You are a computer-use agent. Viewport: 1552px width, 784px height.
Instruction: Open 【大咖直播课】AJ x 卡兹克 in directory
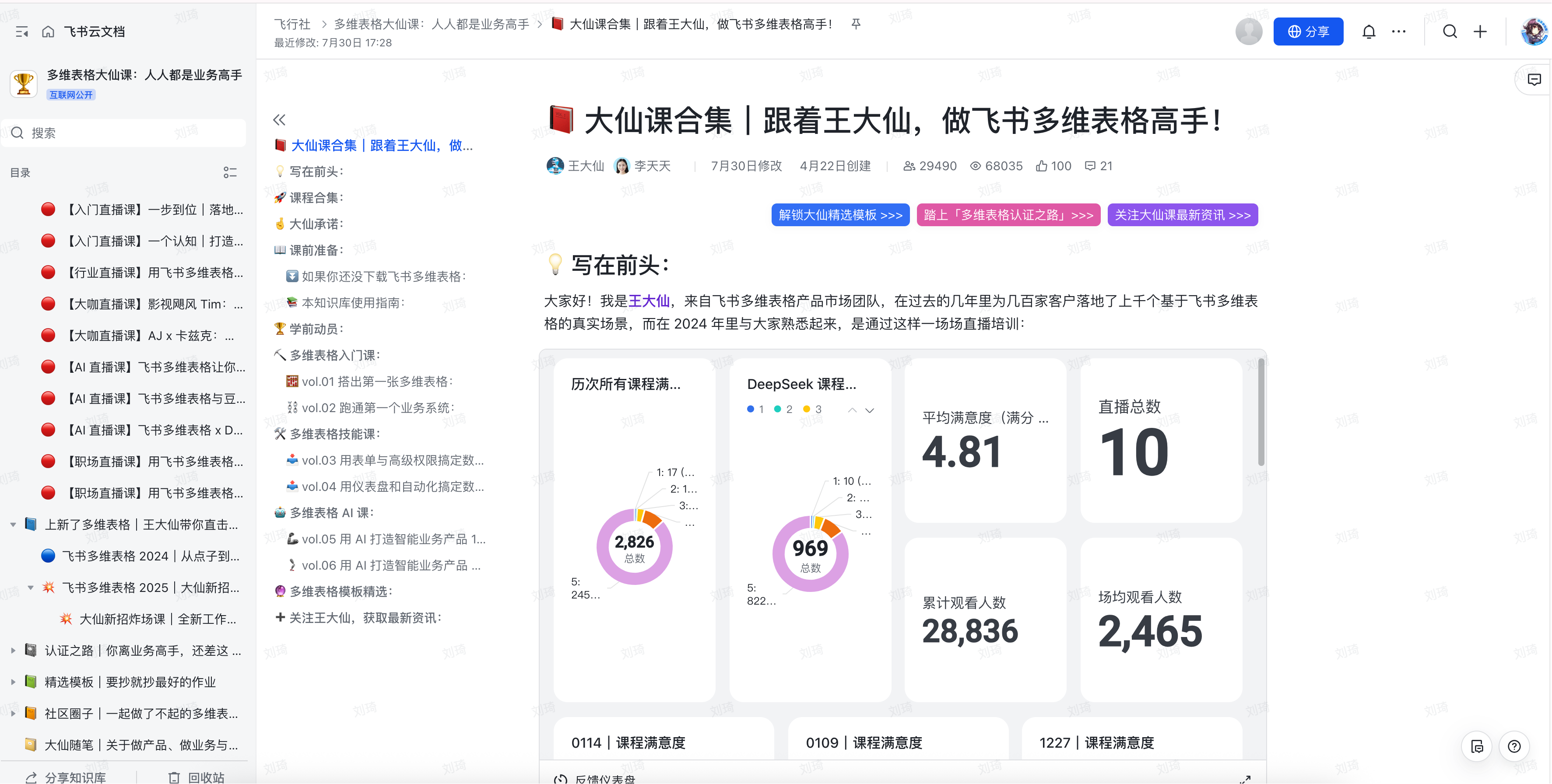pyautogui.click(x=151, y=336)
